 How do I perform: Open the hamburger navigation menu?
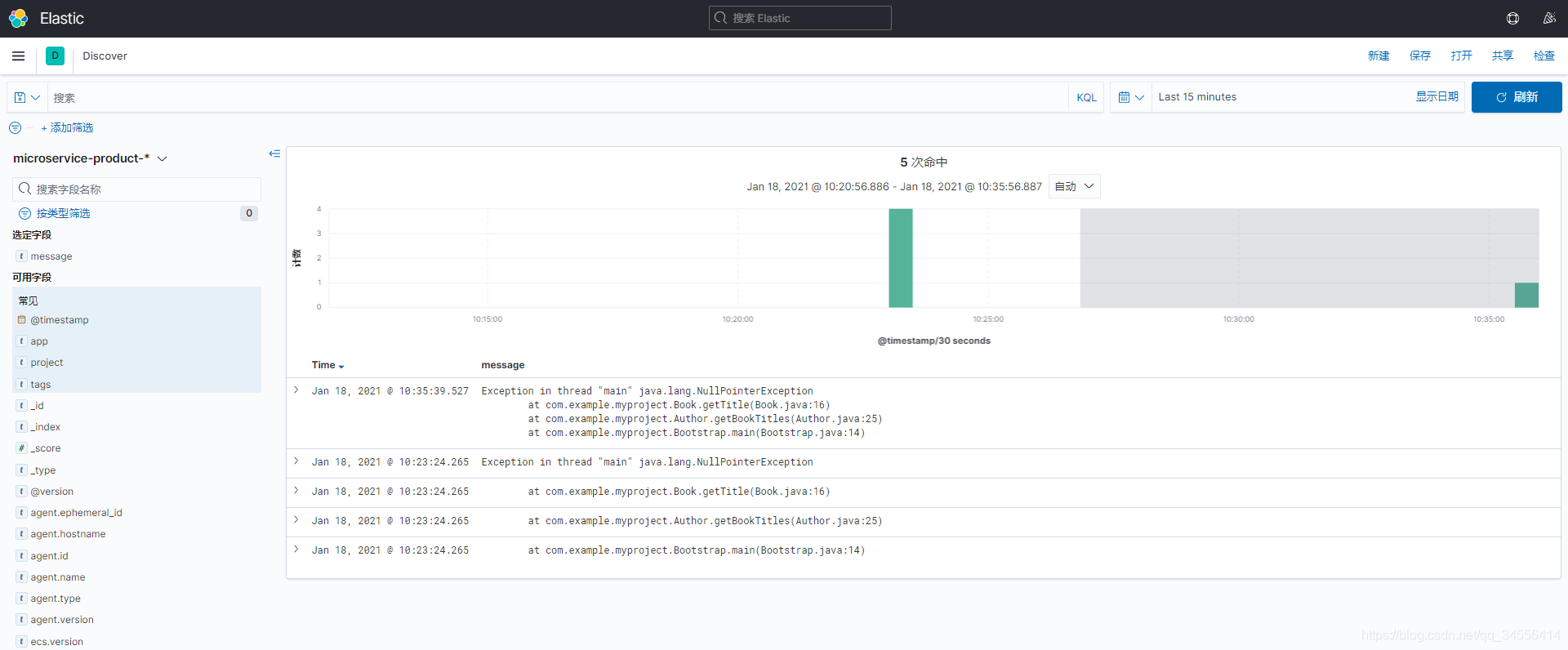tap(18, 56)
